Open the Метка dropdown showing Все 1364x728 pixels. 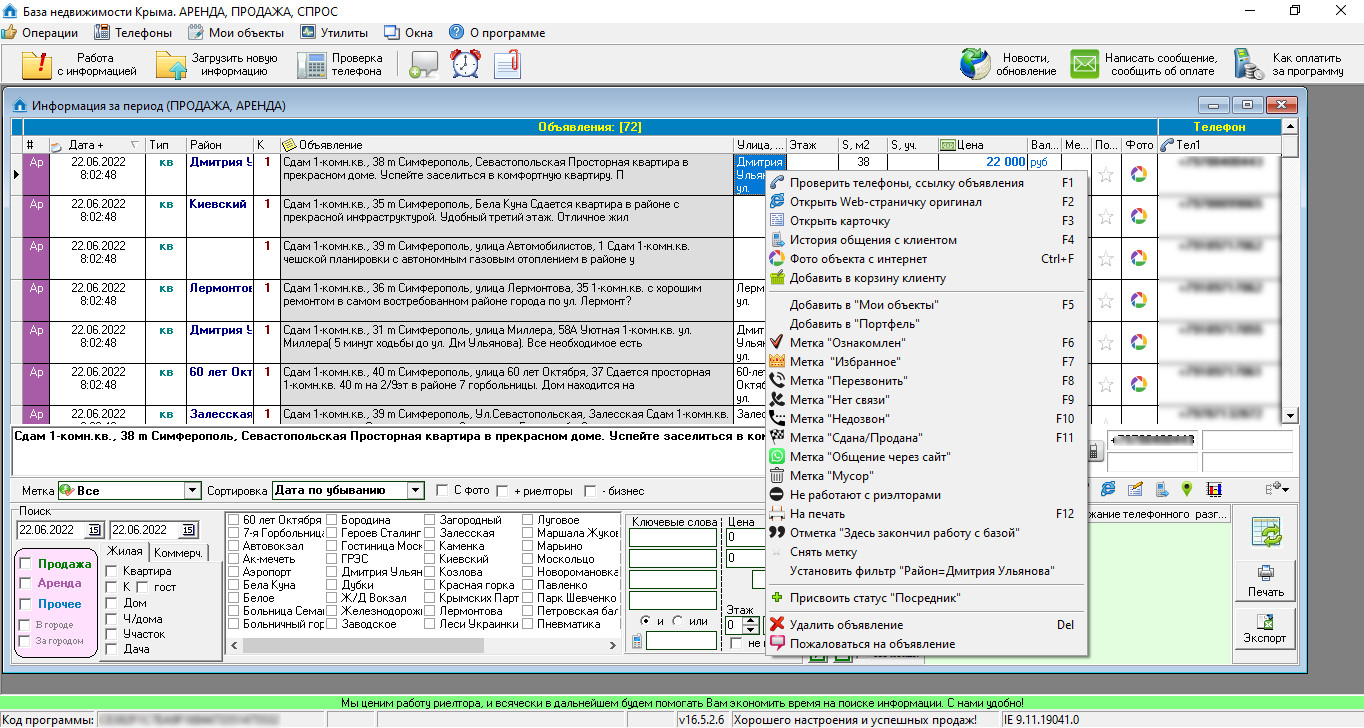193,491
